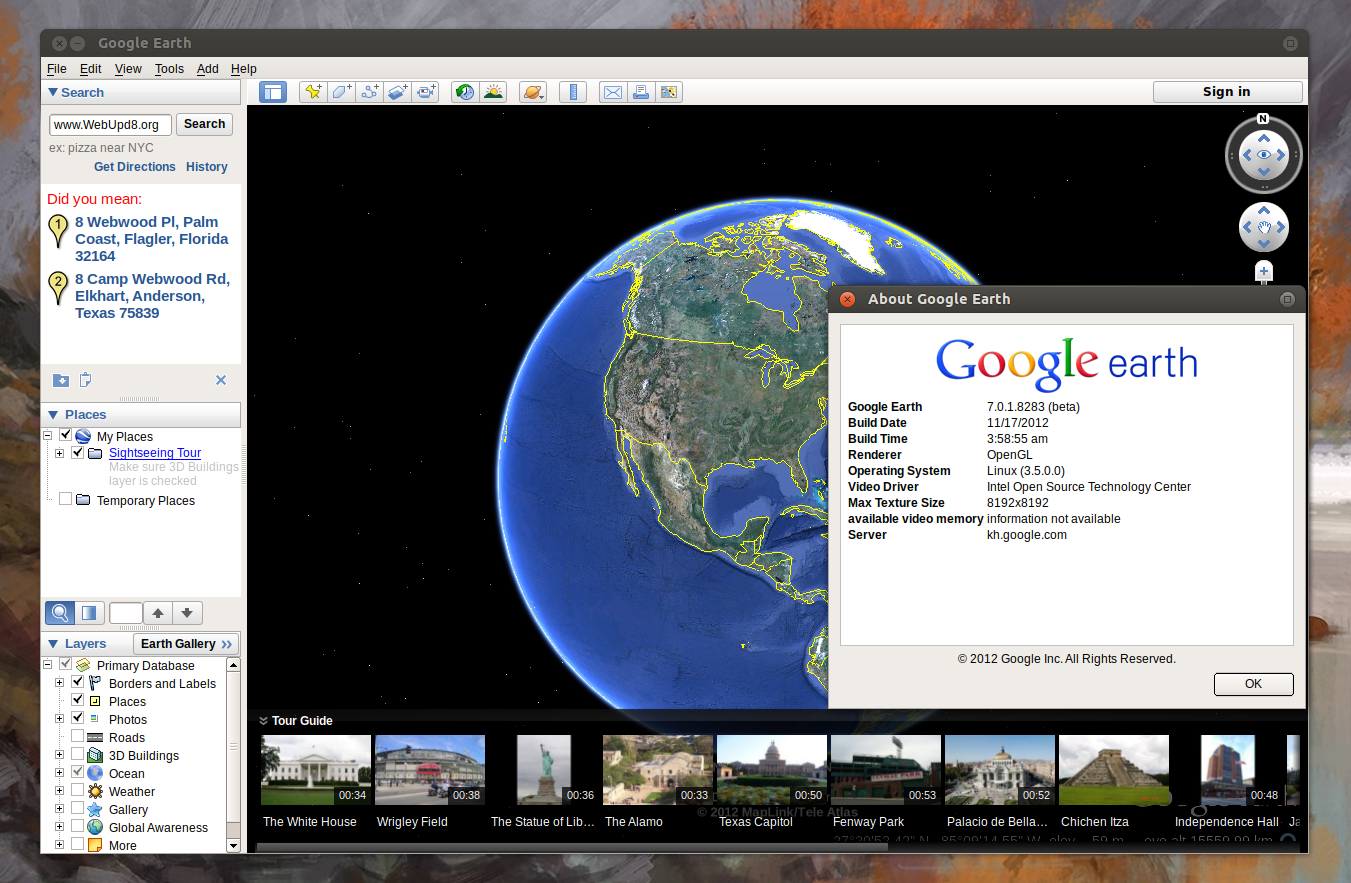The height and width of the screenshot is (883, 1351).
Task: Open the File menu
Action: click(x=56, y=69)
